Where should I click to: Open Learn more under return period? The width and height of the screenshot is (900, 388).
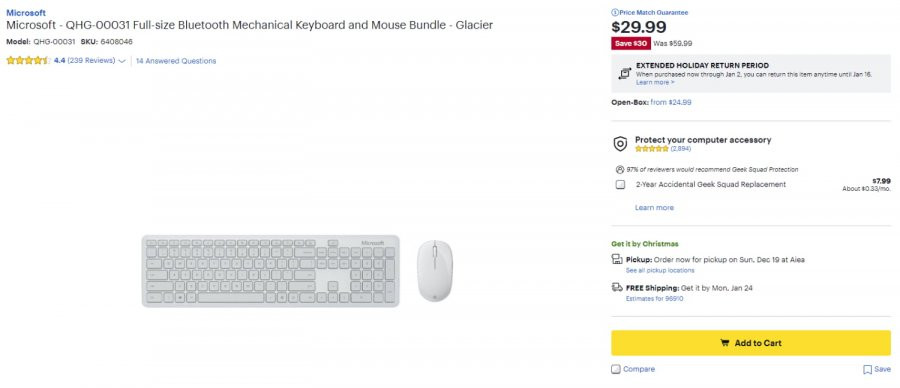click(655, 83)
